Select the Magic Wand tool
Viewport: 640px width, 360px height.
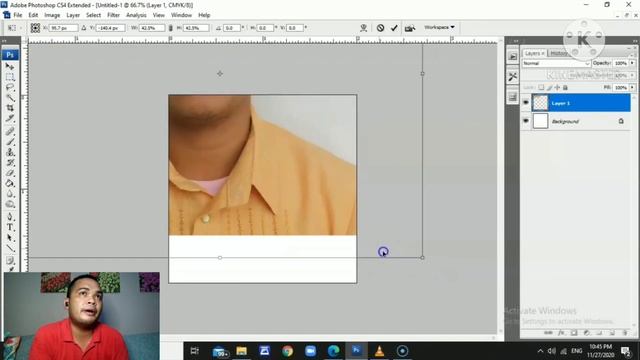click(x=10, y=98)
